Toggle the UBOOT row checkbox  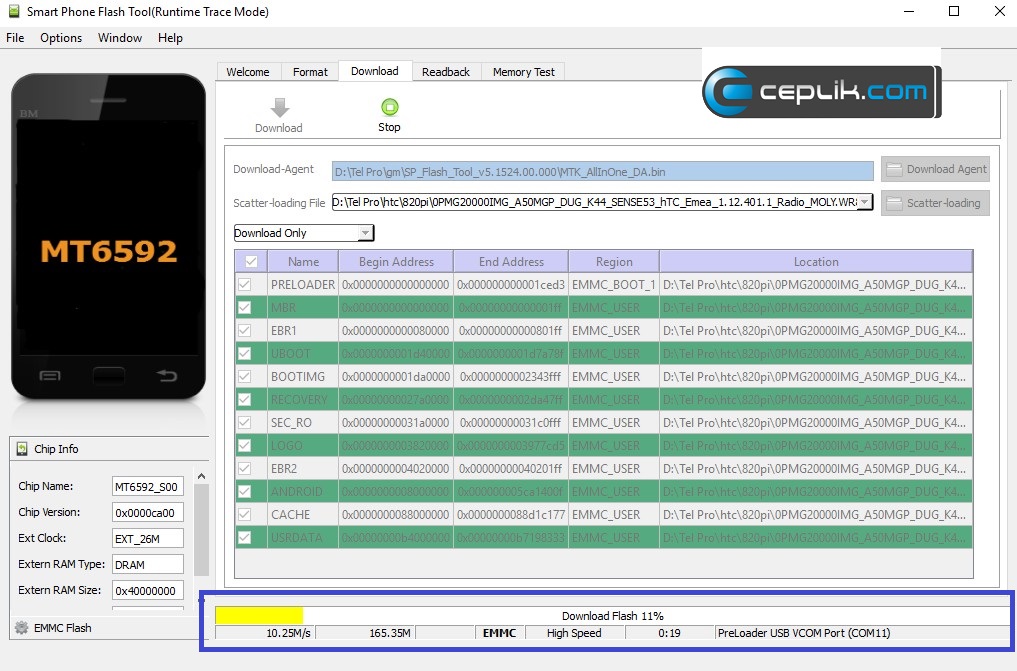[245, 354]
